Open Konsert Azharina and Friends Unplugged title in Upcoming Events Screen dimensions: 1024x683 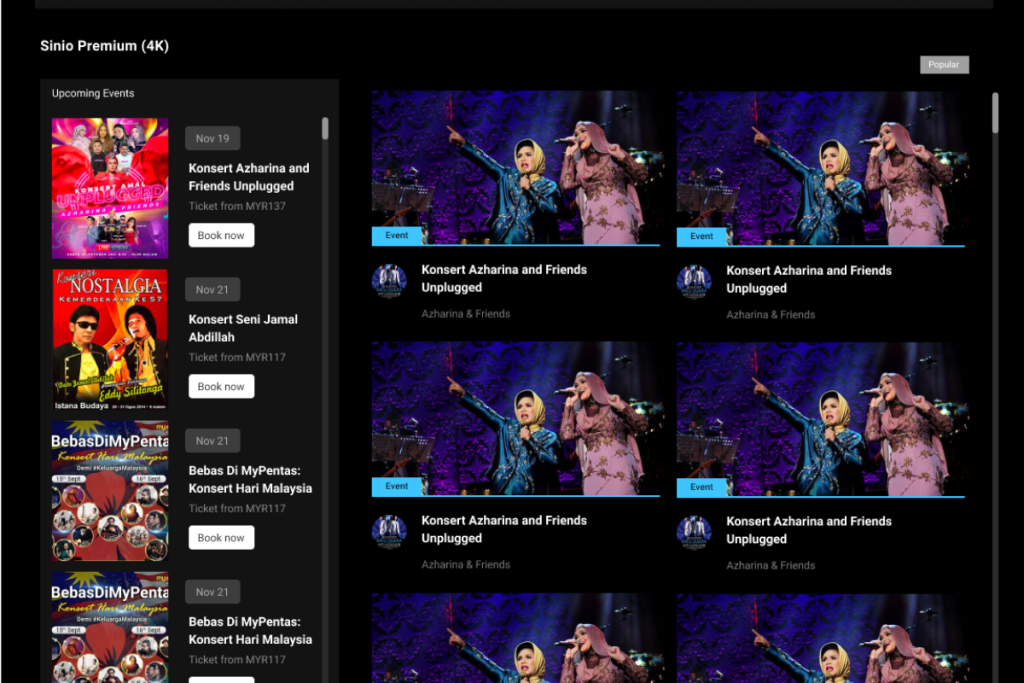(249, 177)
